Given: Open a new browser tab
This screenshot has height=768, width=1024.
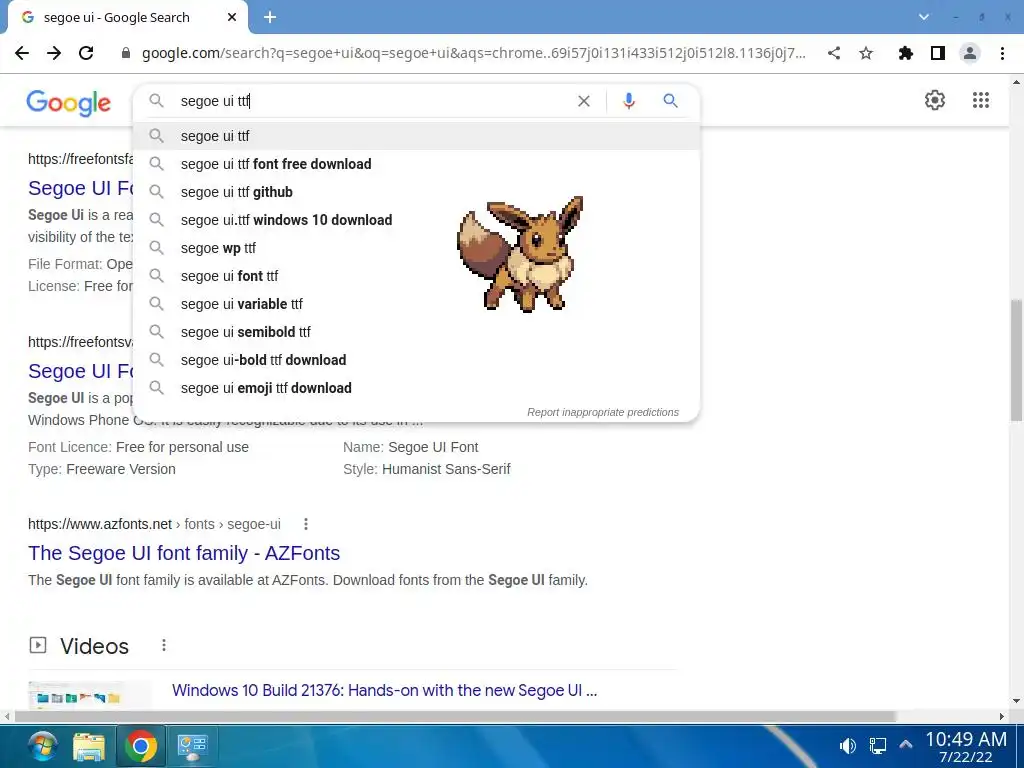Looking at the screenshot, I should pyautogui.click(x=270, y=18).
